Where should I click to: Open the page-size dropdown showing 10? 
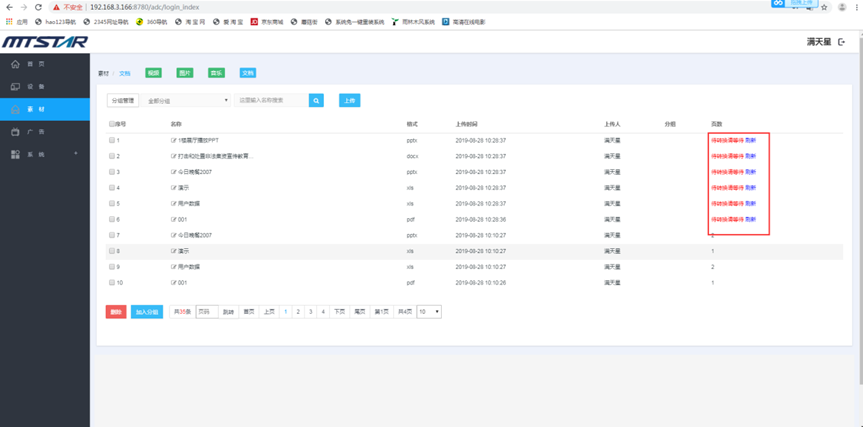tap(428, 312)
